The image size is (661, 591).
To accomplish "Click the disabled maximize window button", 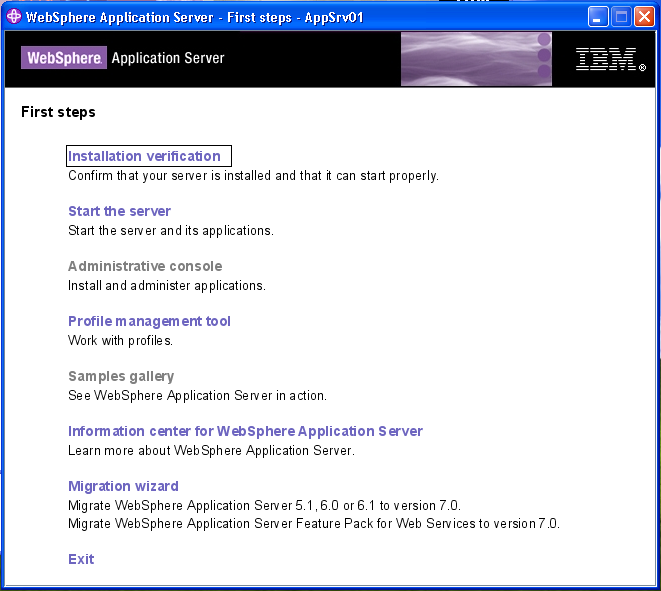I will pyautogui.click(x=621, y=17).
